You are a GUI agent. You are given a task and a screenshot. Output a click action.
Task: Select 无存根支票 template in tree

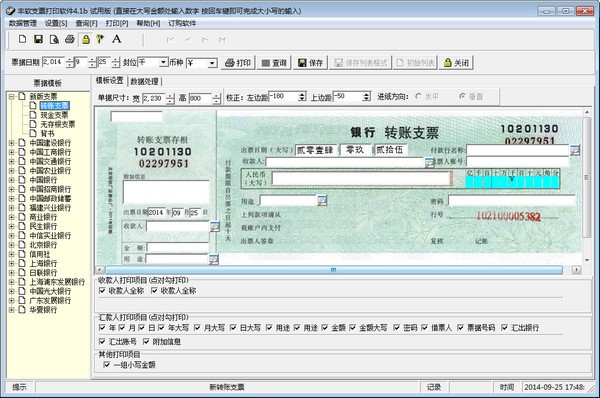pyautogui.click(x=57, y=124)
